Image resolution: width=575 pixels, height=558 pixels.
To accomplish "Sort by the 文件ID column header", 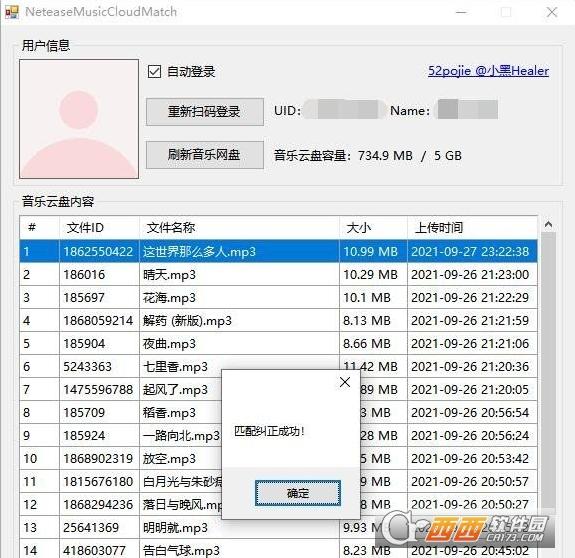I will tap(99, 228).
